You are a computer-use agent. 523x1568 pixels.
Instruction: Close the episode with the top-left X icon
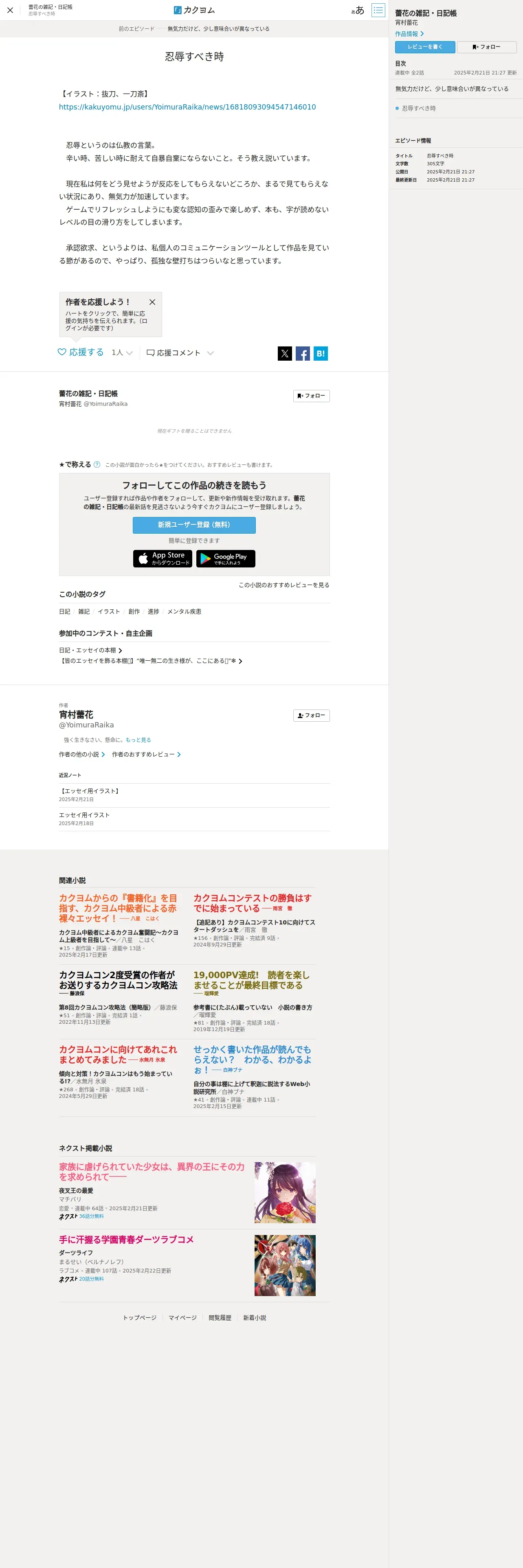(10, 10)
